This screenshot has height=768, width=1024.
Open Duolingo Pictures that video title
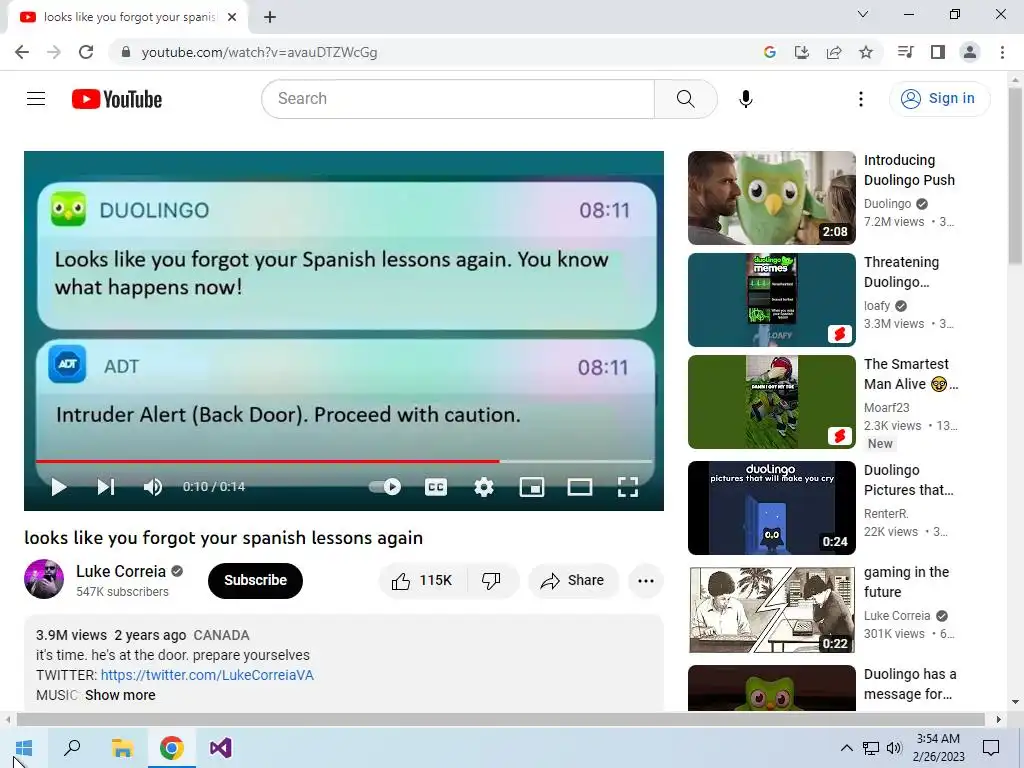click(908, 480)
